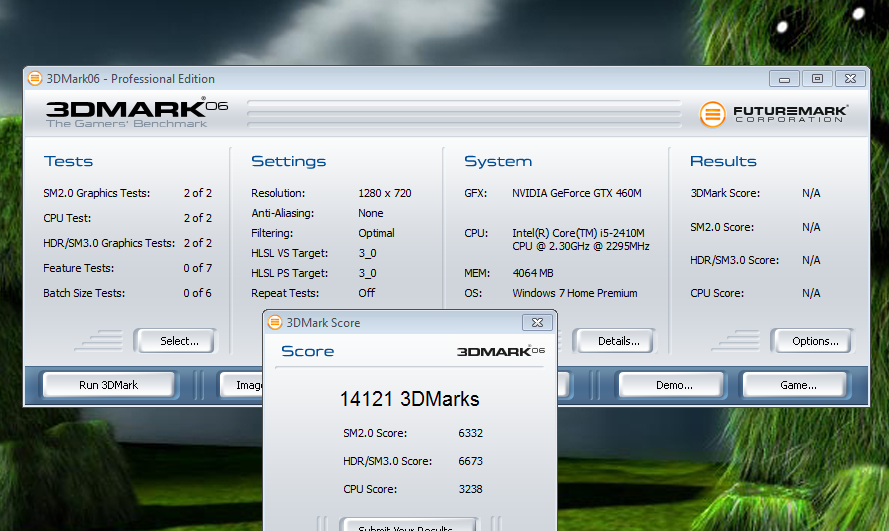Close the 3DMark Score dialog
889x531 pixels.
tap(536, 322)
